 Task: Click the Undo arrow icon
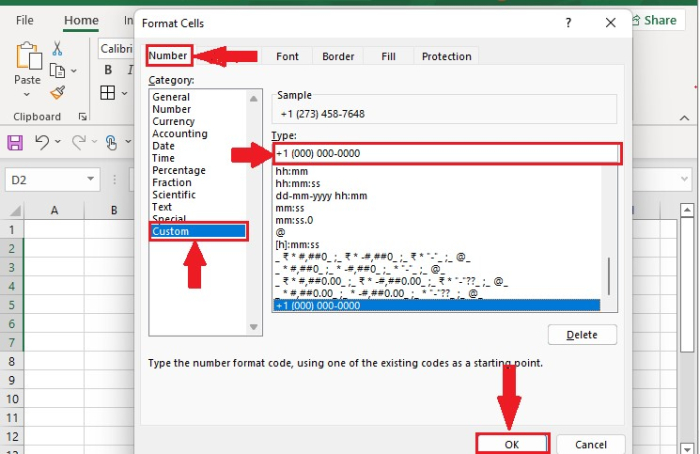coord(42,142)
